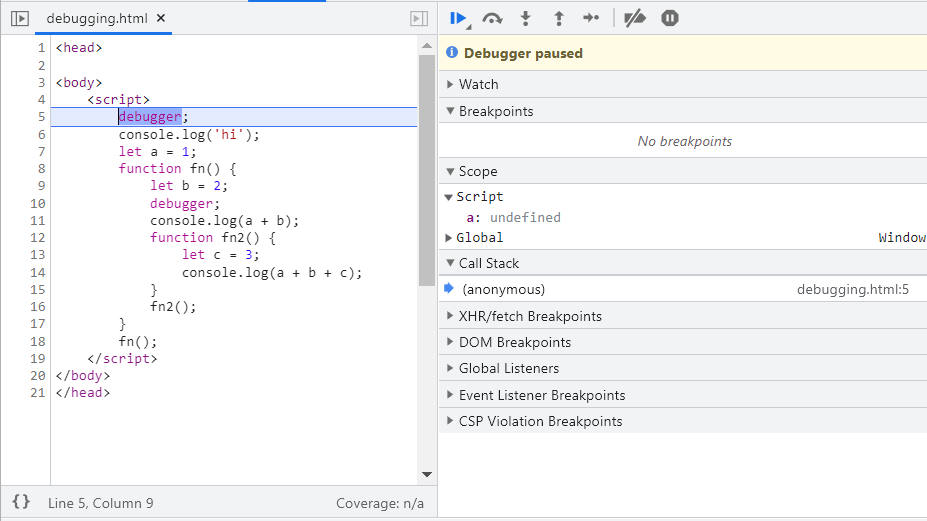Image resolution: width=927 pixels, height=521 pixels.
Task: Deactivate breakpoints
Action: (x=635, y=18)
